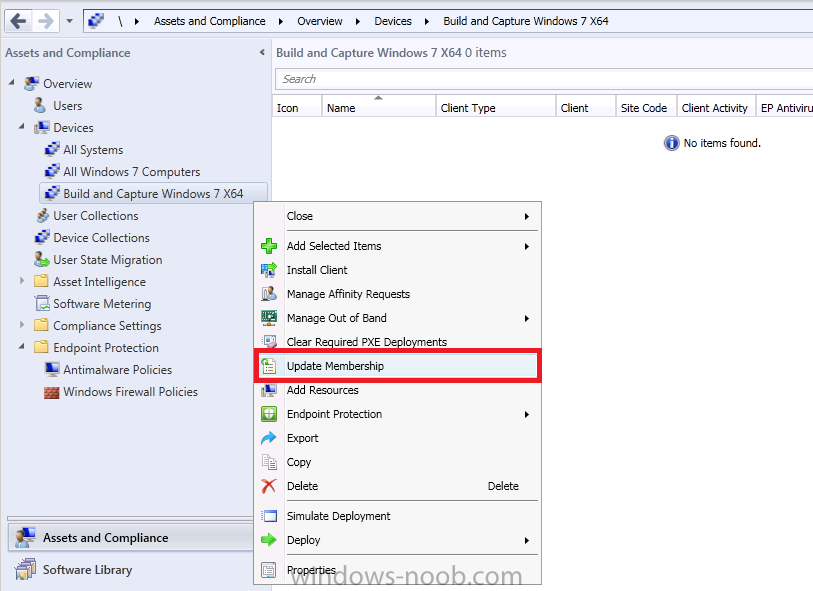The width and height of the screenshot is (813, 591).
Task: Open the Close submenu in context menu
Action: coord(398,216)
